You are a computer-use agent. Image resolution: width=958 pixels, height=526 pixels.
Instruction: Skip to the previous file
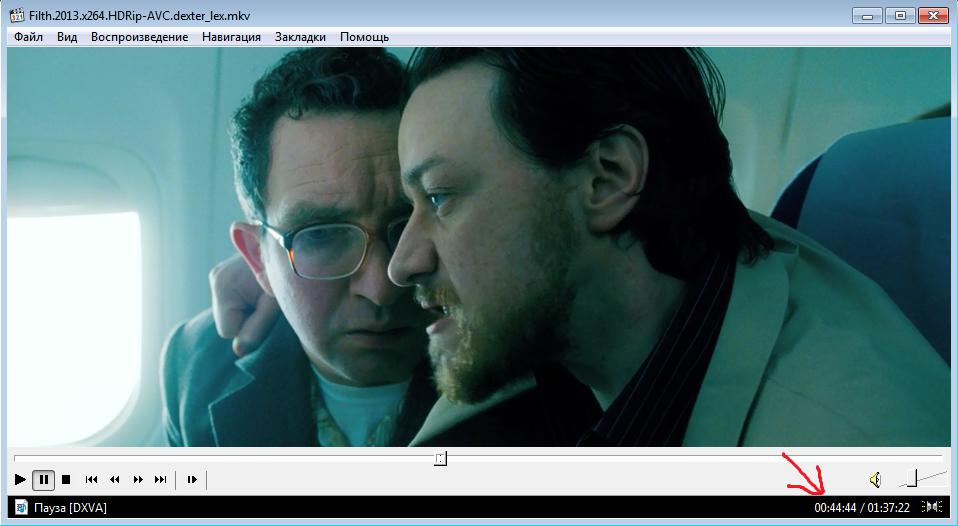pos(91,480)
